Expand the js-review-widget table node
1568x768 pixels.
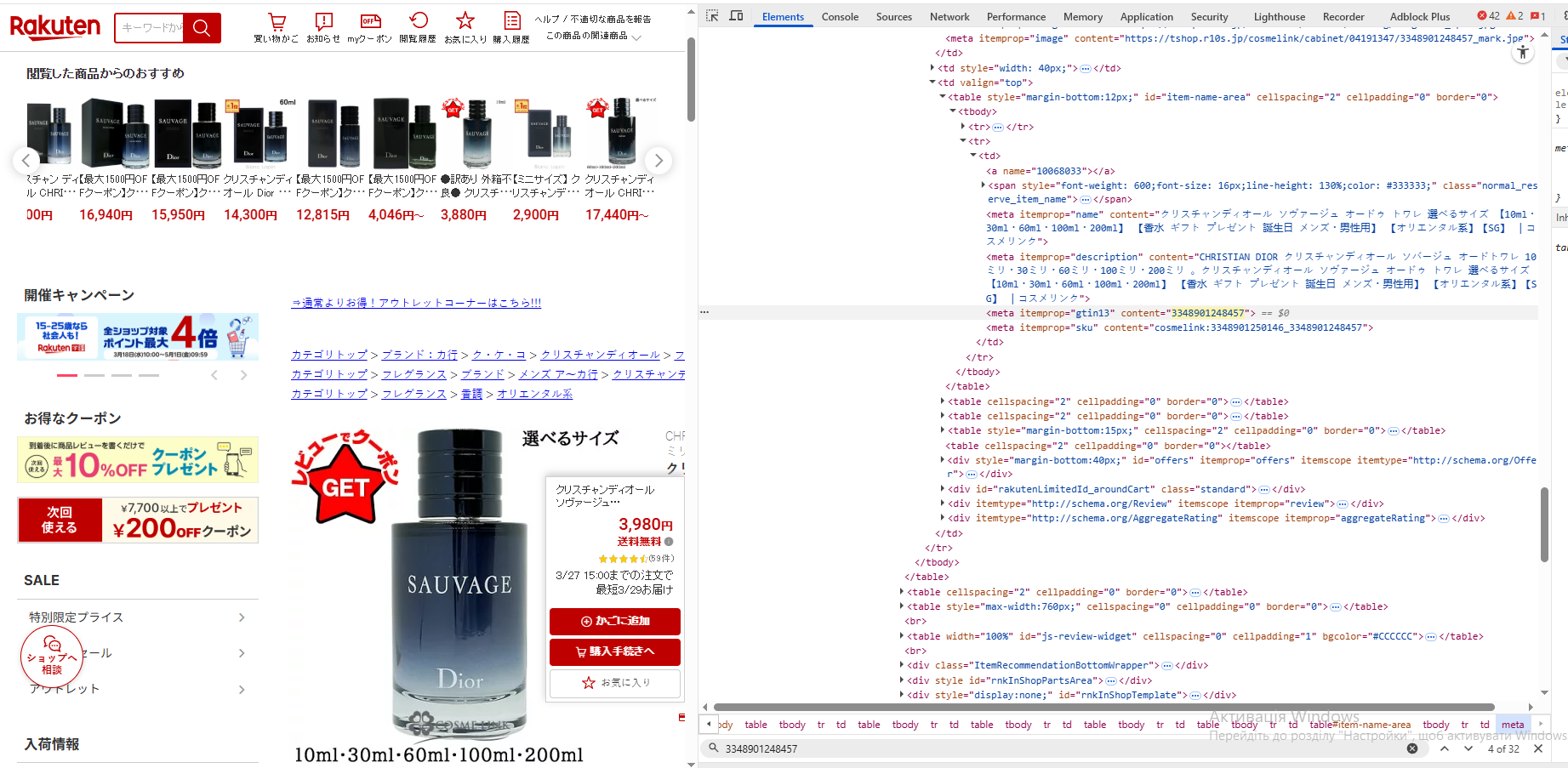[x=902, y=636]
